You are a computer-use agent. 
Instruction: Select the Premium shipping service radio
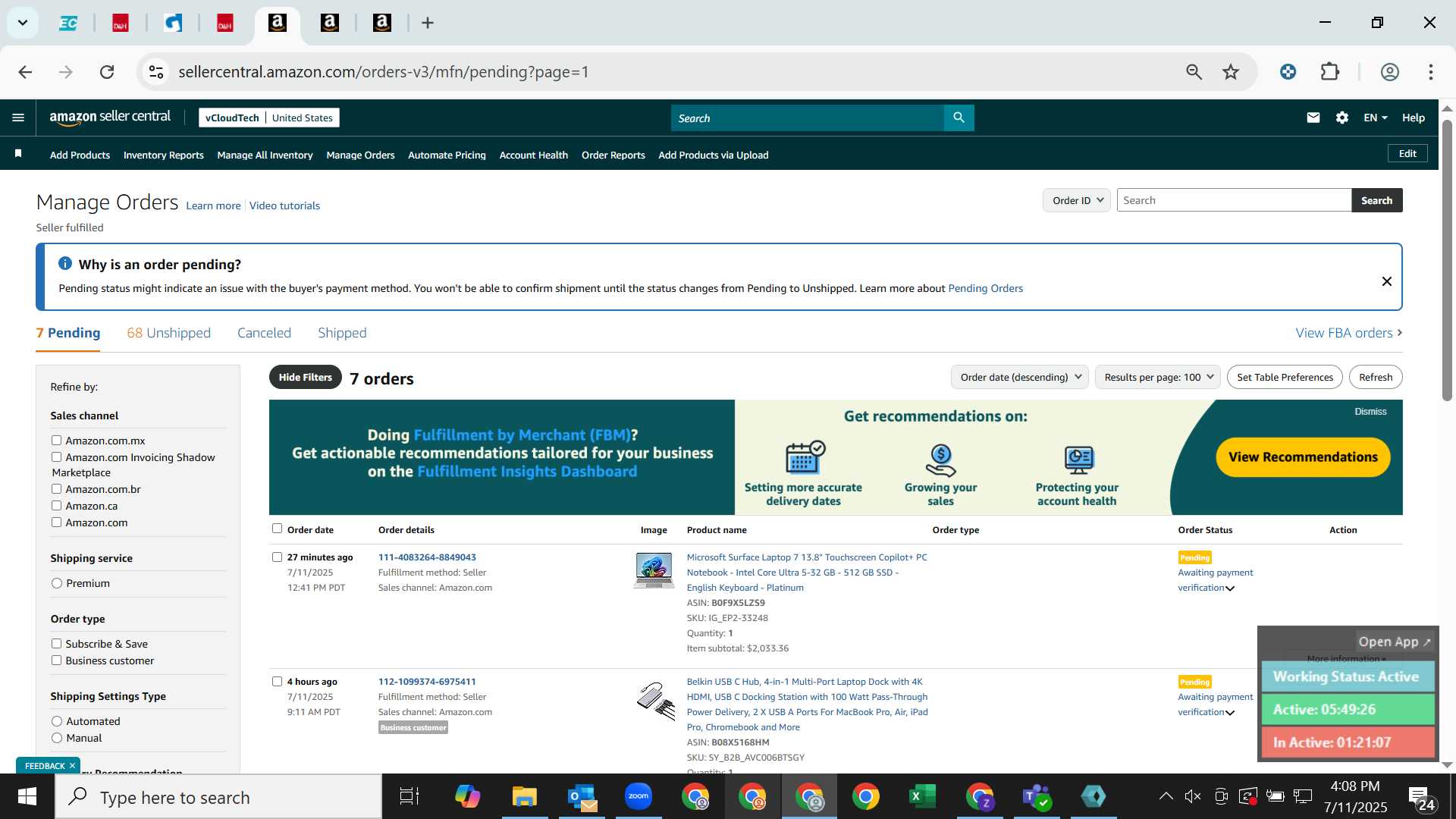(x=57, y=583)
